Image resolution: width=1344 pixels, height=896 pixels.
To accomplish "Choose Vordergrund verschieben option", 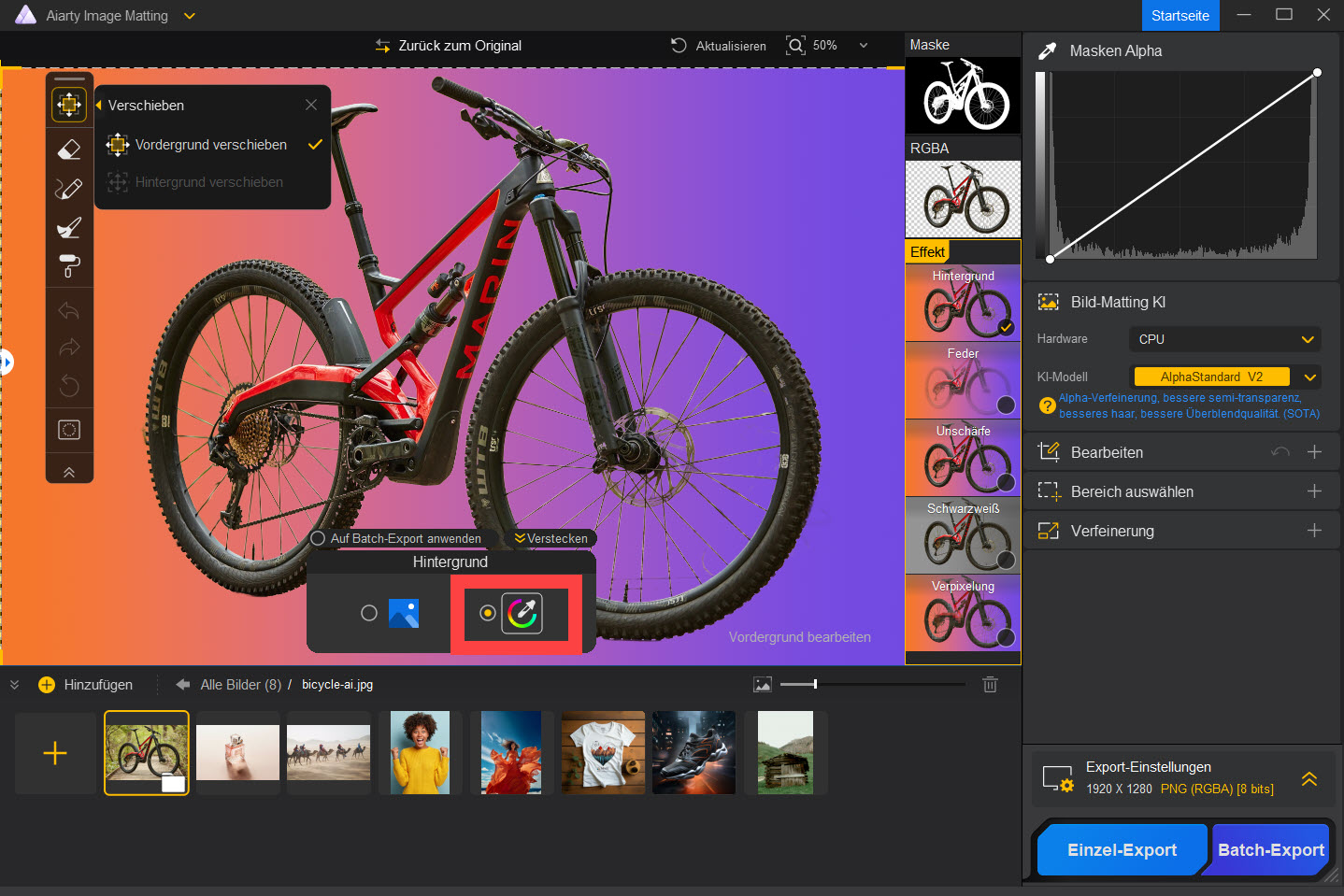I will tap(212, 145).
